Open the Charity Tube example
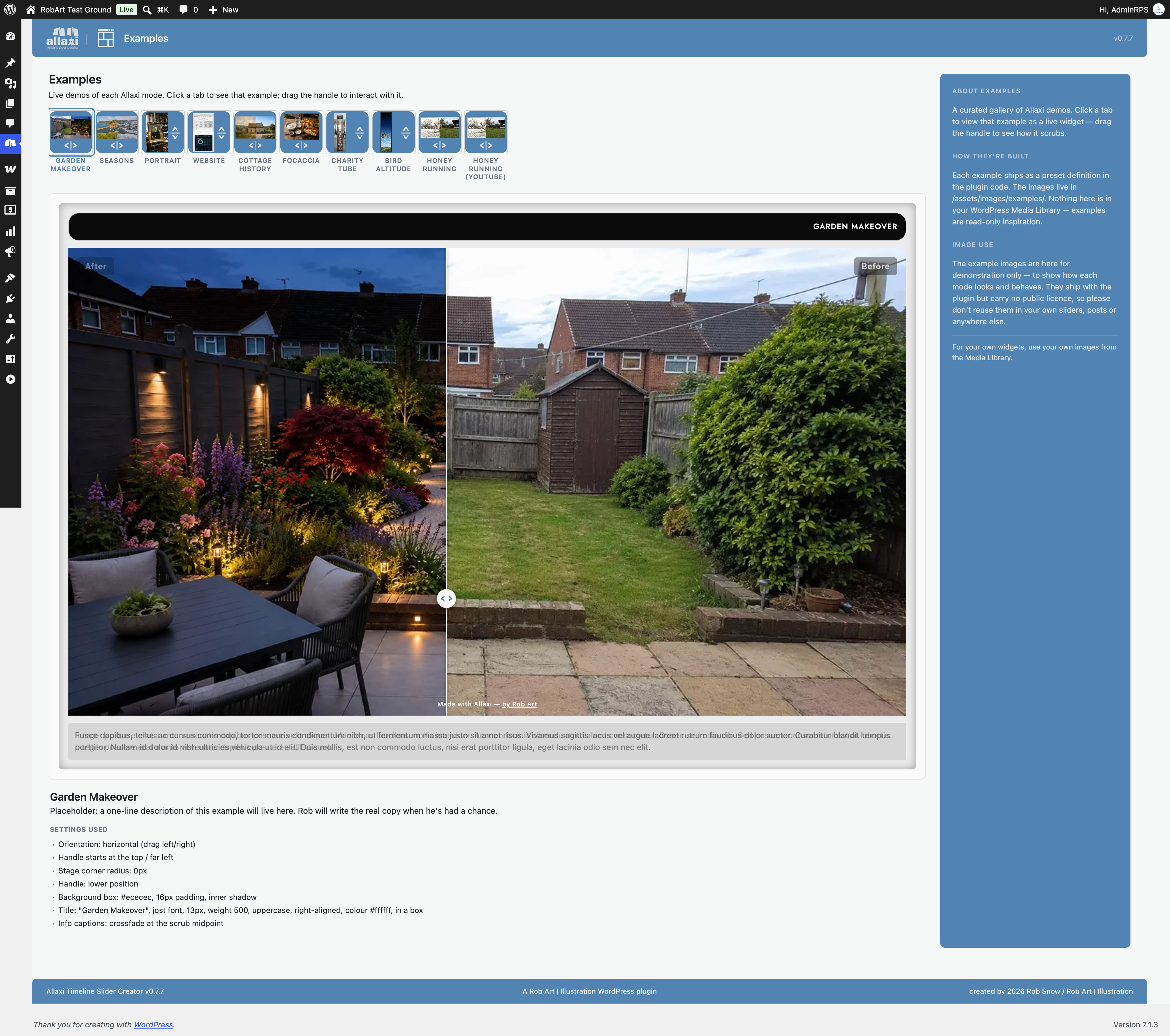 [x=347, y=141]
